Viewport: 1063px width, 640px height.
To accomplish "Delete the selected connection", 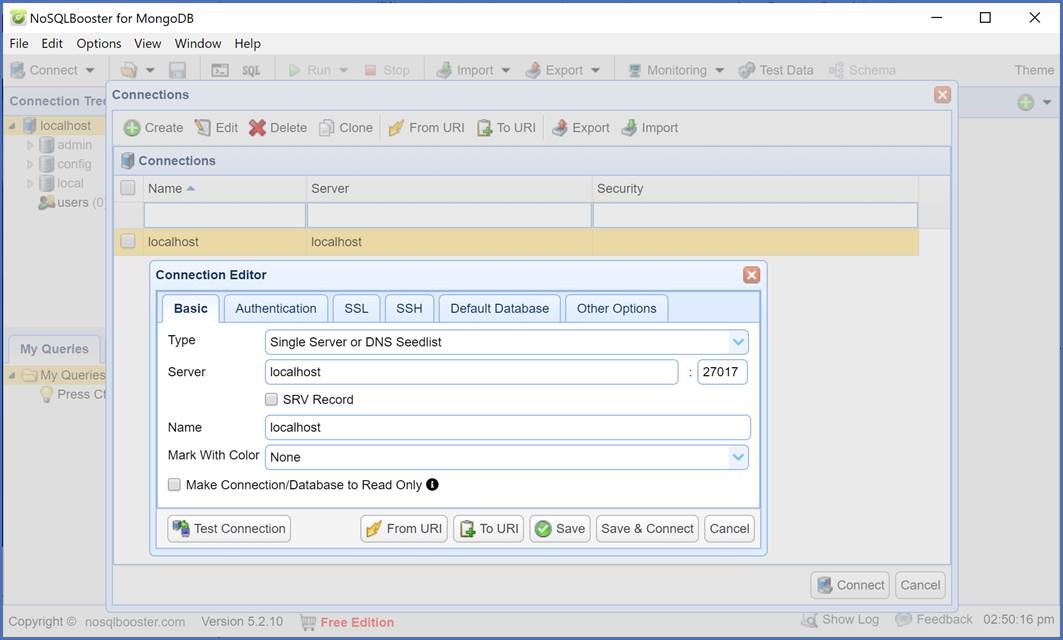I will pos(278,127).
